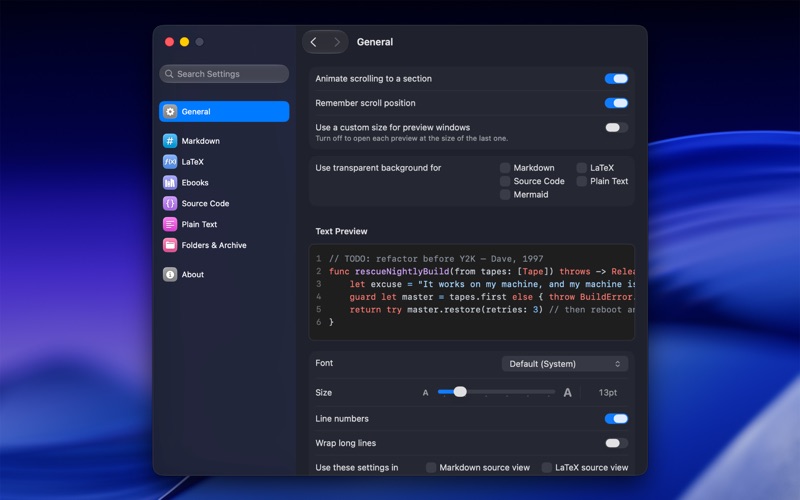Click the Folders & Archive folder icon
This screenshot has width=800, height=500.
(x=170, y=245)
